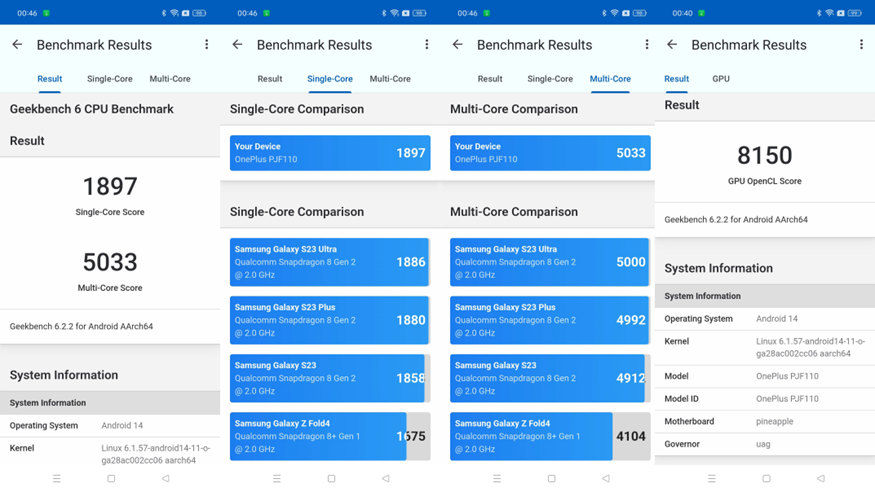875x492 pixels.
Task: Select Result tab on the Multi-Core Comparison screen
Action: click(490, 79)
